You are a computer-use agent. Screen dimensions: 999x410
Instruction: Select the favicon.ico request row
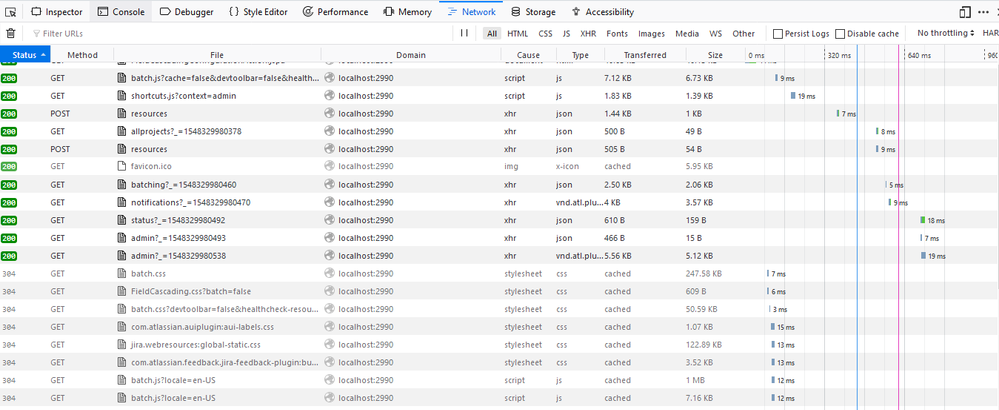pyautogui.click(x=500, y=166)
